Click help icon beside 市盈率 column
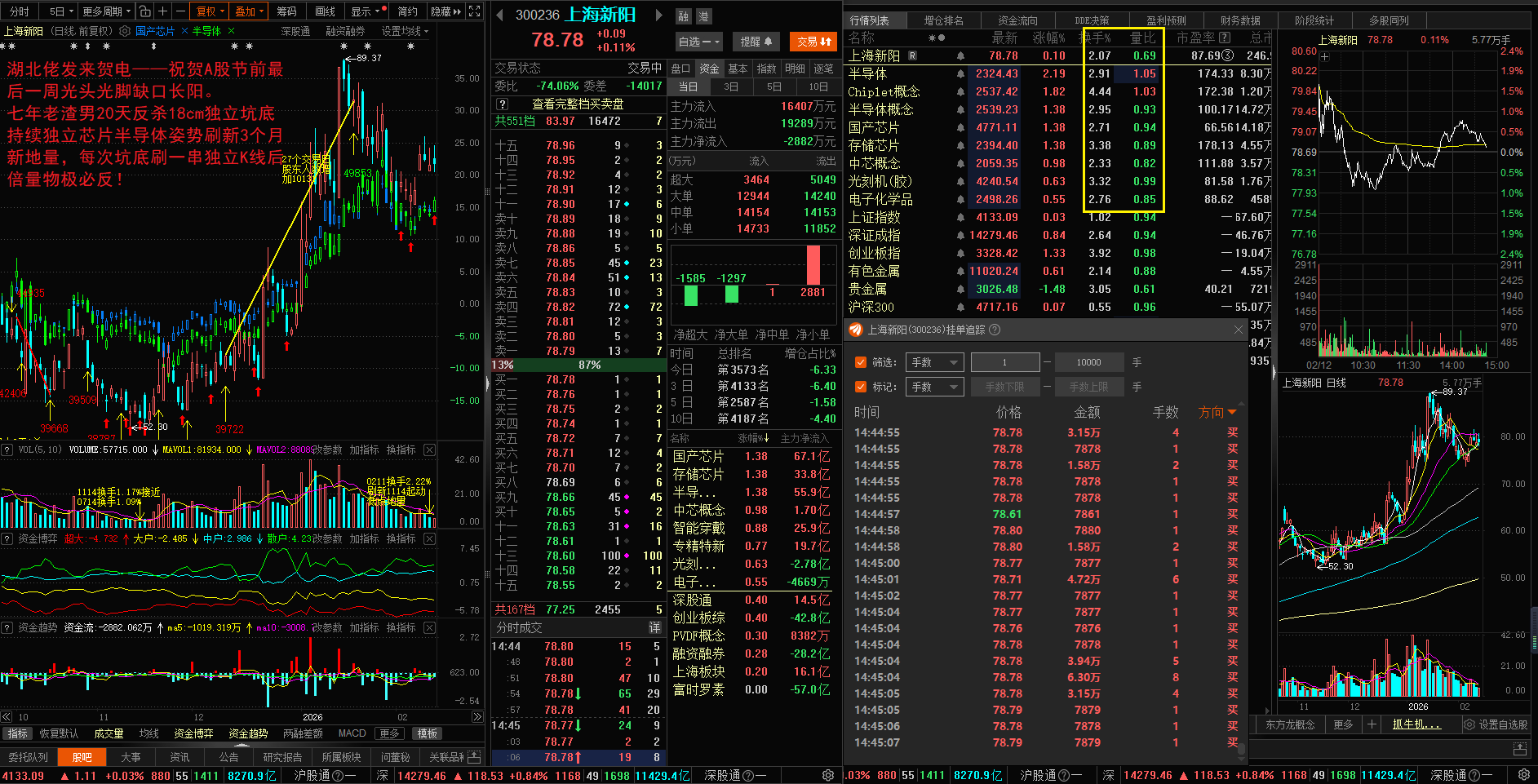Image resolution: width=1538 pixels, height=784 pixels. (x=1225, y=38)
